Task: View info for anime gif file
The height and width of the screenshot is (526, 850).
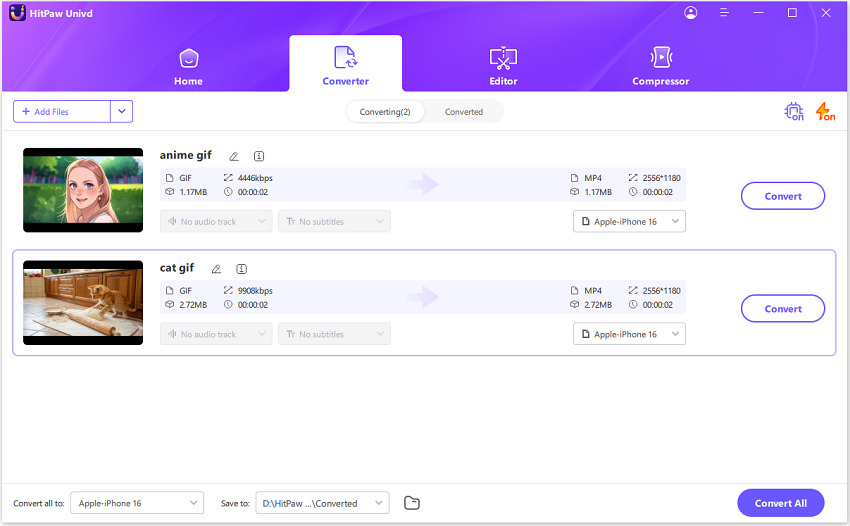Action: 259,156
